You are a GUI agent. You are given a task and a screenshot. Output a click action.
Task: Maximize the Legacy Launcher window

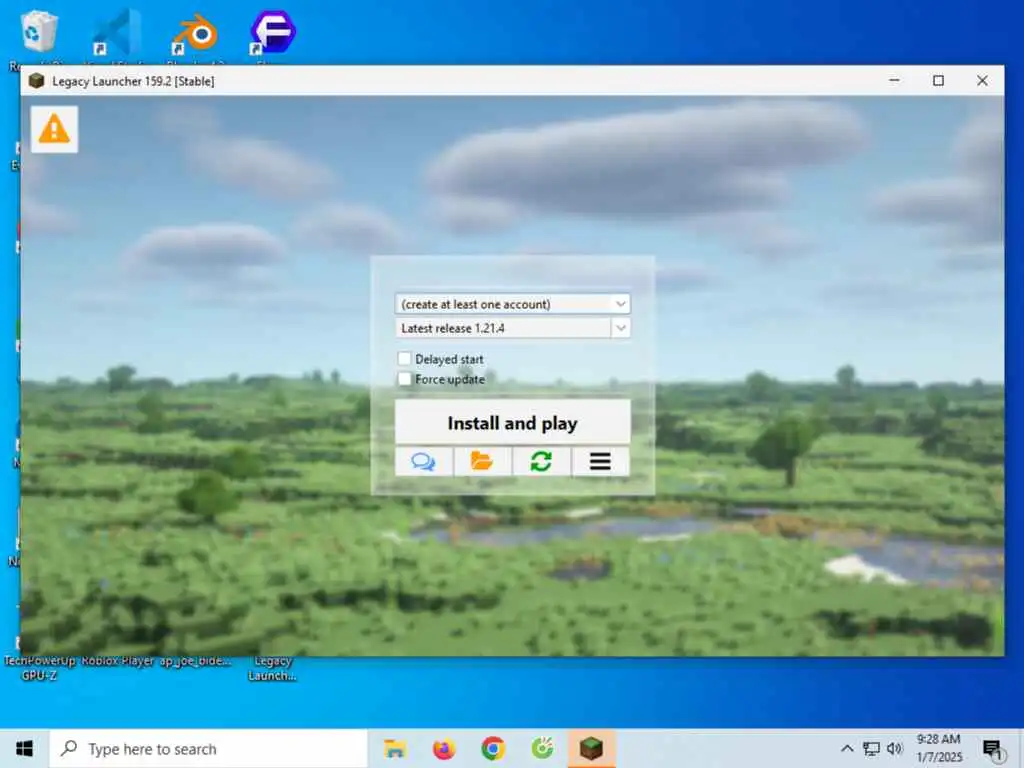click(938, 80)
